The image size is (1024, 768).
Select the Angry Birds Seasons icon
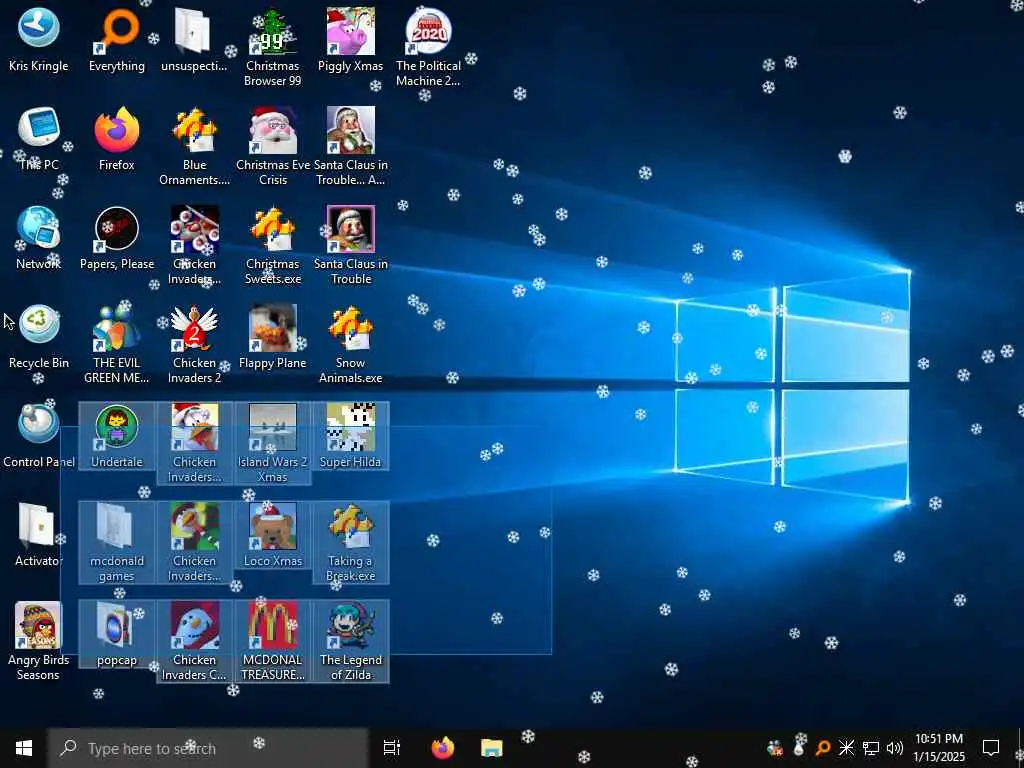pos(38,643)
